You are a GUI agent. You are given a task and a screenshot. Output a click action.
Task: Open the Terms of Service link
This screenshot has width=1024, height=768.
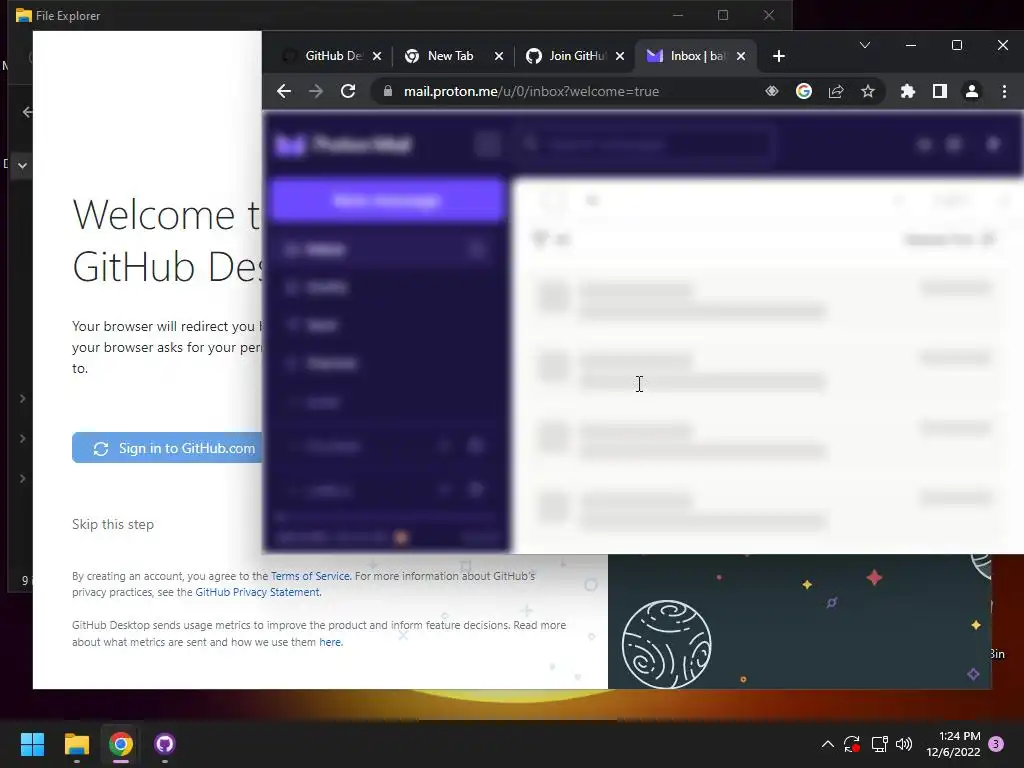point(310,576)
